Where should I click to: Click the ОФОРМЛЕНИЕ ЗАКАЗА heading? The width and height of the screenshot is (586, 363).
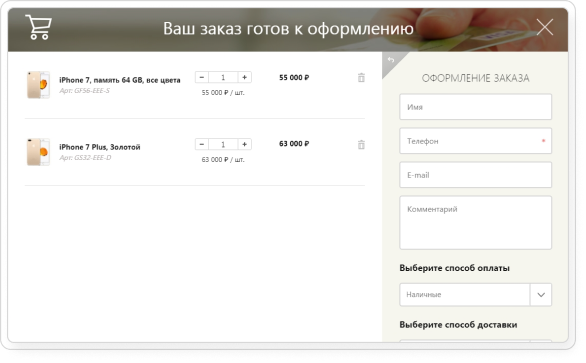click(475, 78)
